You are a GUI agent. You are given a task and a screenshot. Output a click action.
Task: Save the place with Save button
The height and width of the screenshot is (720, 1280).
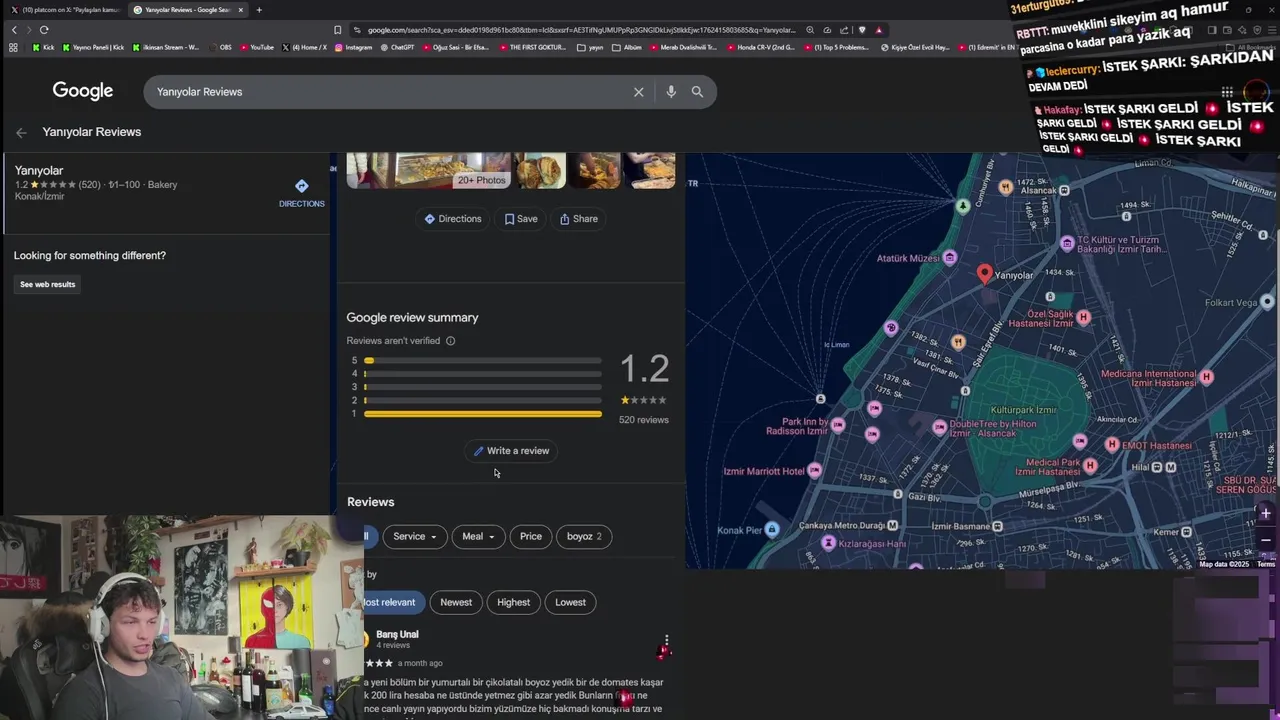point(521,219)
